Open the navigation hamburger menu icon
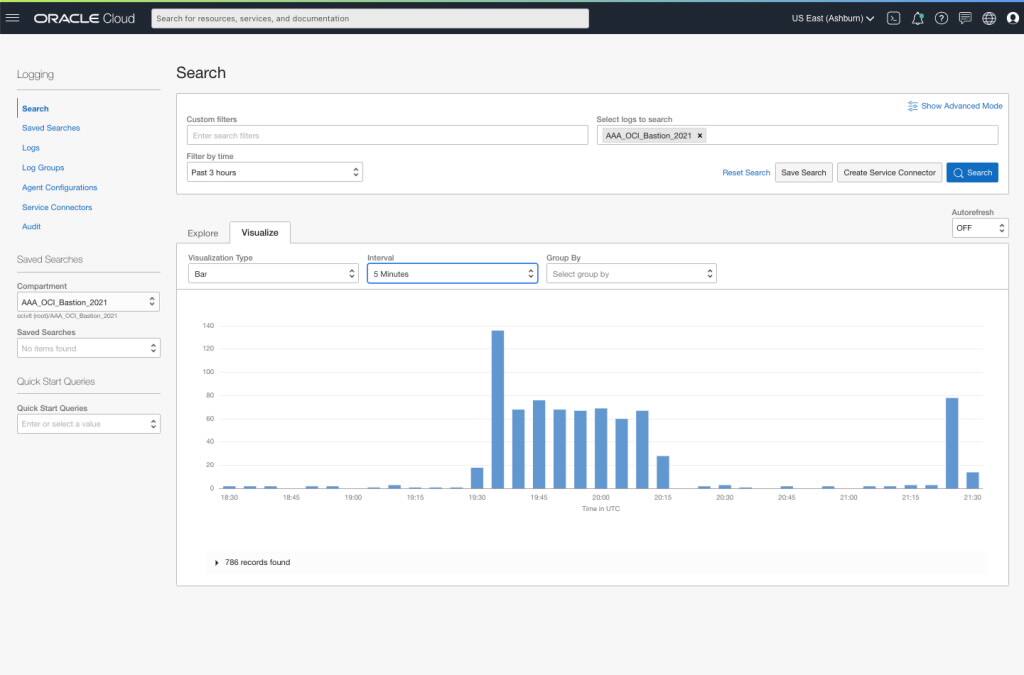Screen dimensions: 1024x675 click(14, 17)
